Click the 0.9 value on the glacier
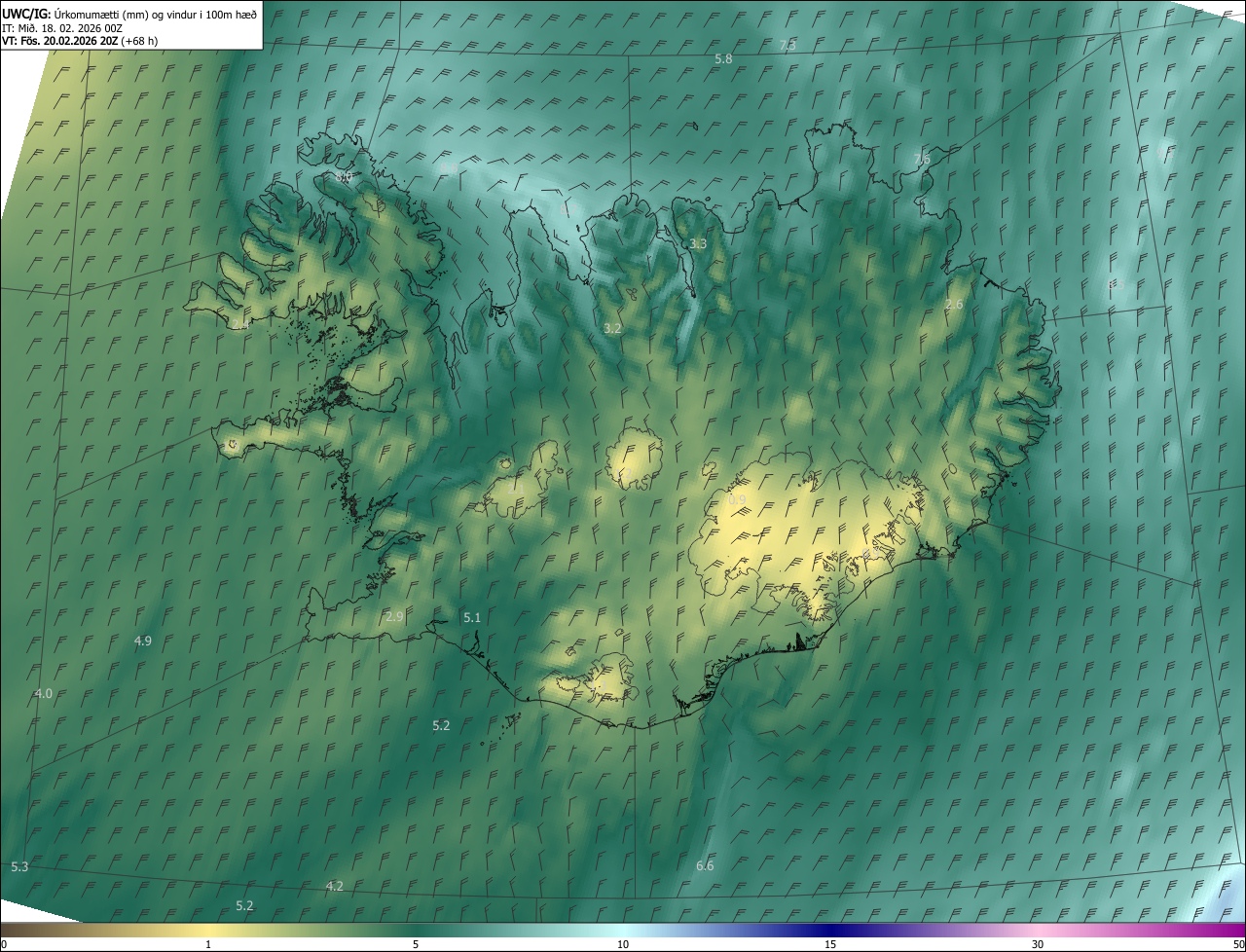 (737, 500)
